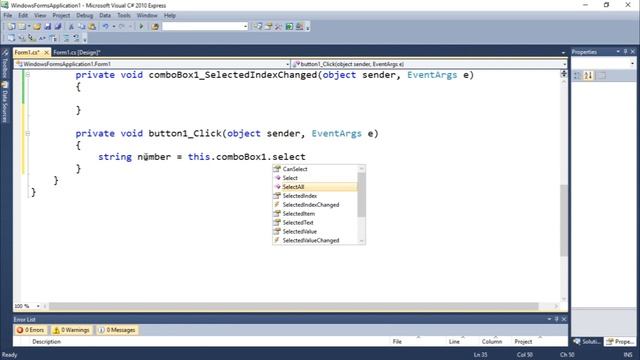Switch to the Form1.cs [Design] tab

coord(77,52)
